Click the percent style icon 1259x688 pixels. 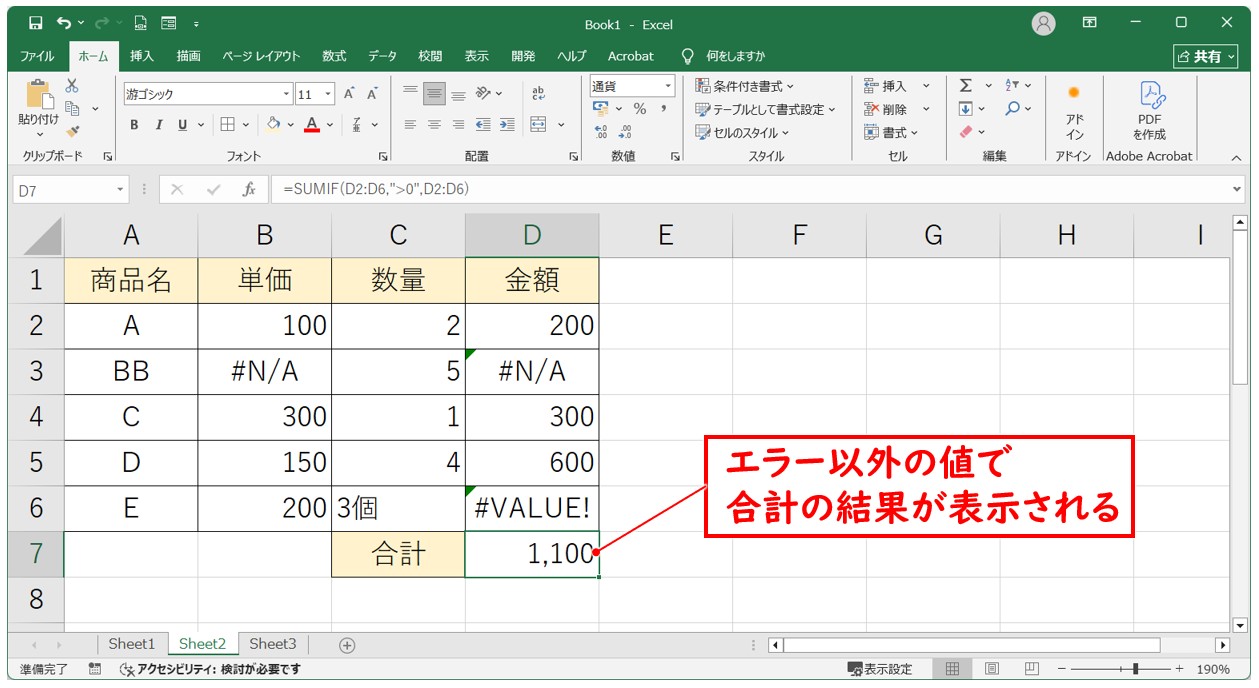click(639, 109)
